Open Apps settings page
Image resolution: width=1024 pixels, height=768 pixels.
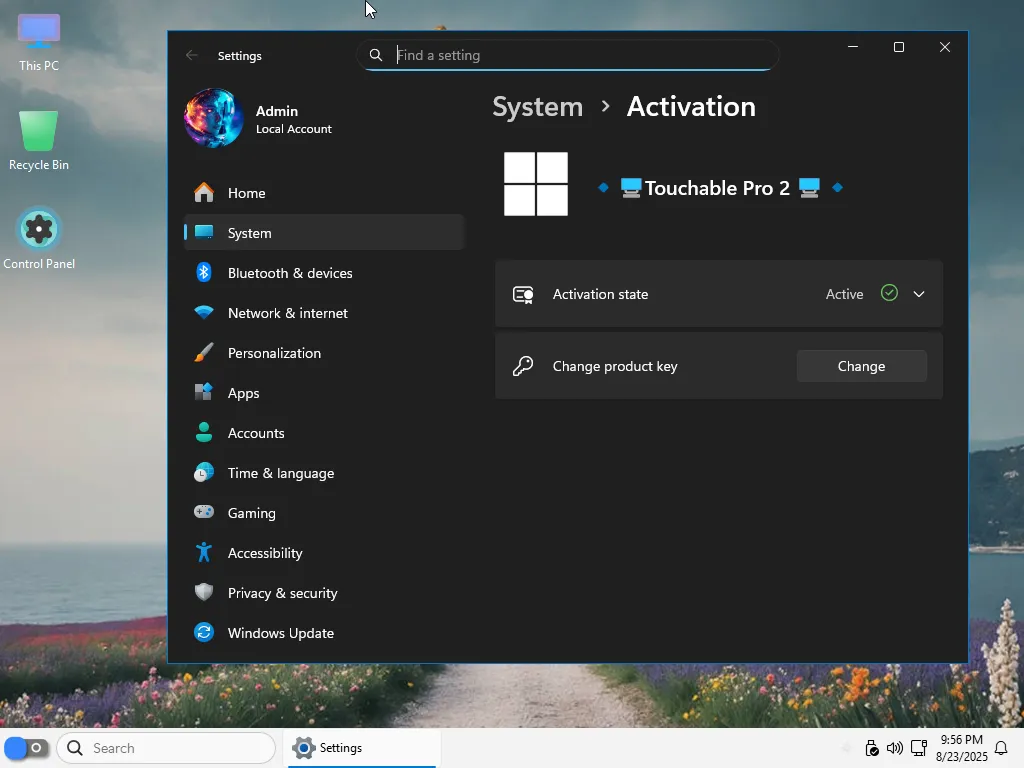[x=324, y=392]
